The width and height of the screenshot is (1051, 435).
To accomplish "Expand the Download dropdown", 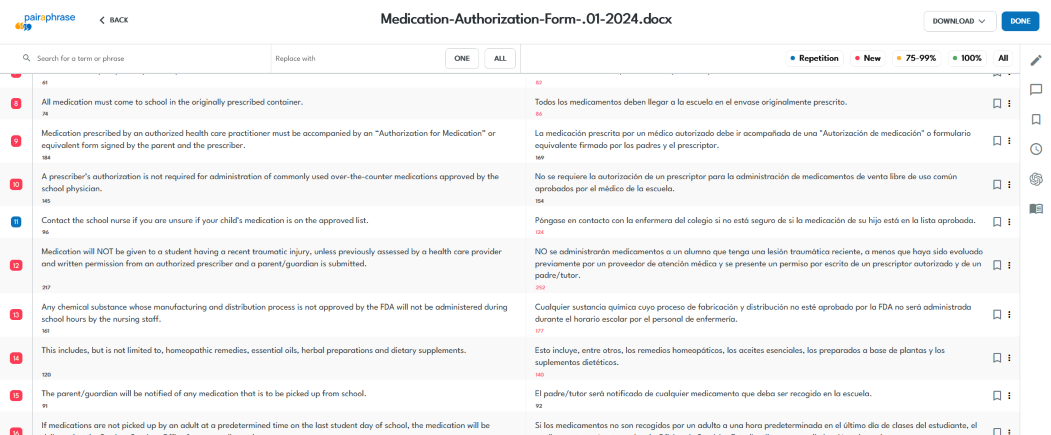I will point(959,21).
